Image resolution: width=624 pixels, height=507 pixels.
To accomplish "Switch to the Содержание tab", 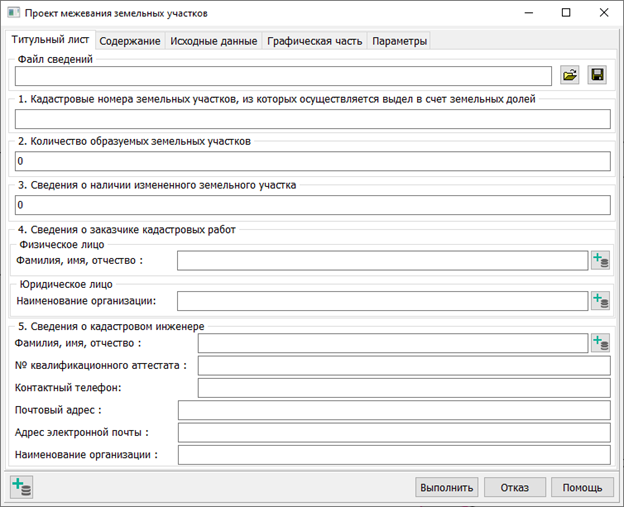I will pos(129,41).
